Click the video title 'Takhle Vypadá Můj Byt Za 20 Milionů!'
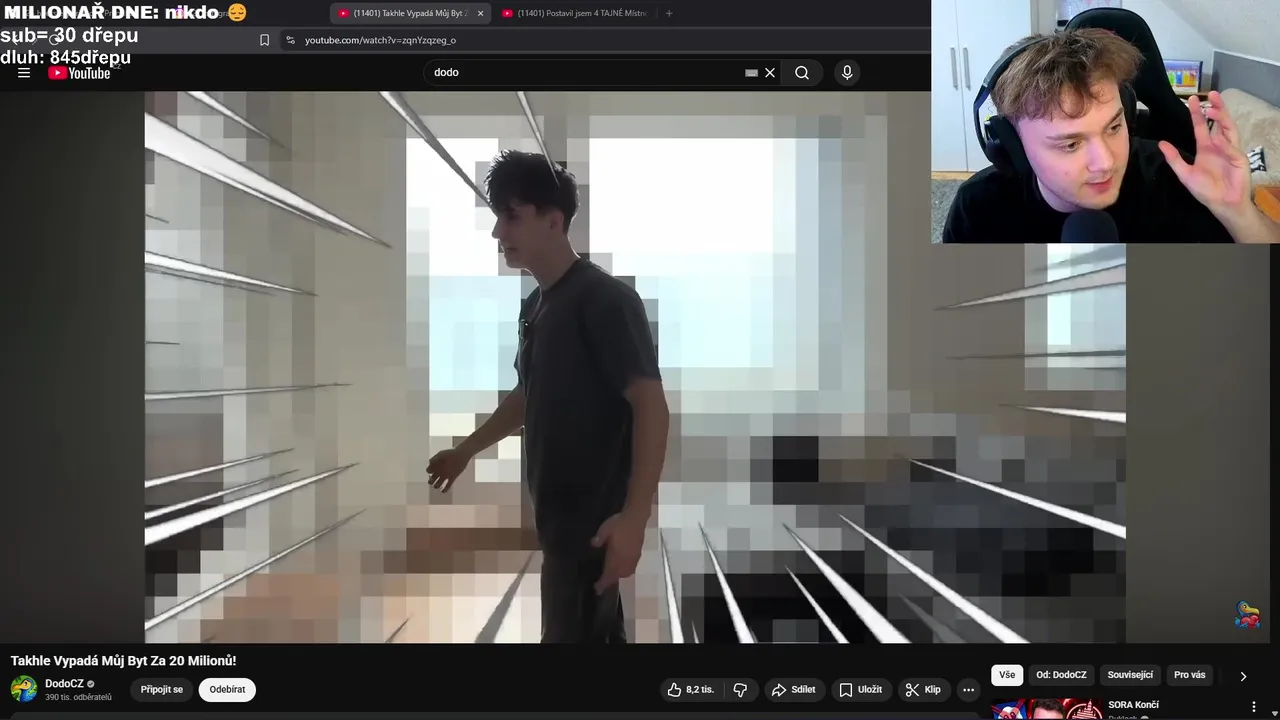1280x720 pixels. click(x=123, y=661)
